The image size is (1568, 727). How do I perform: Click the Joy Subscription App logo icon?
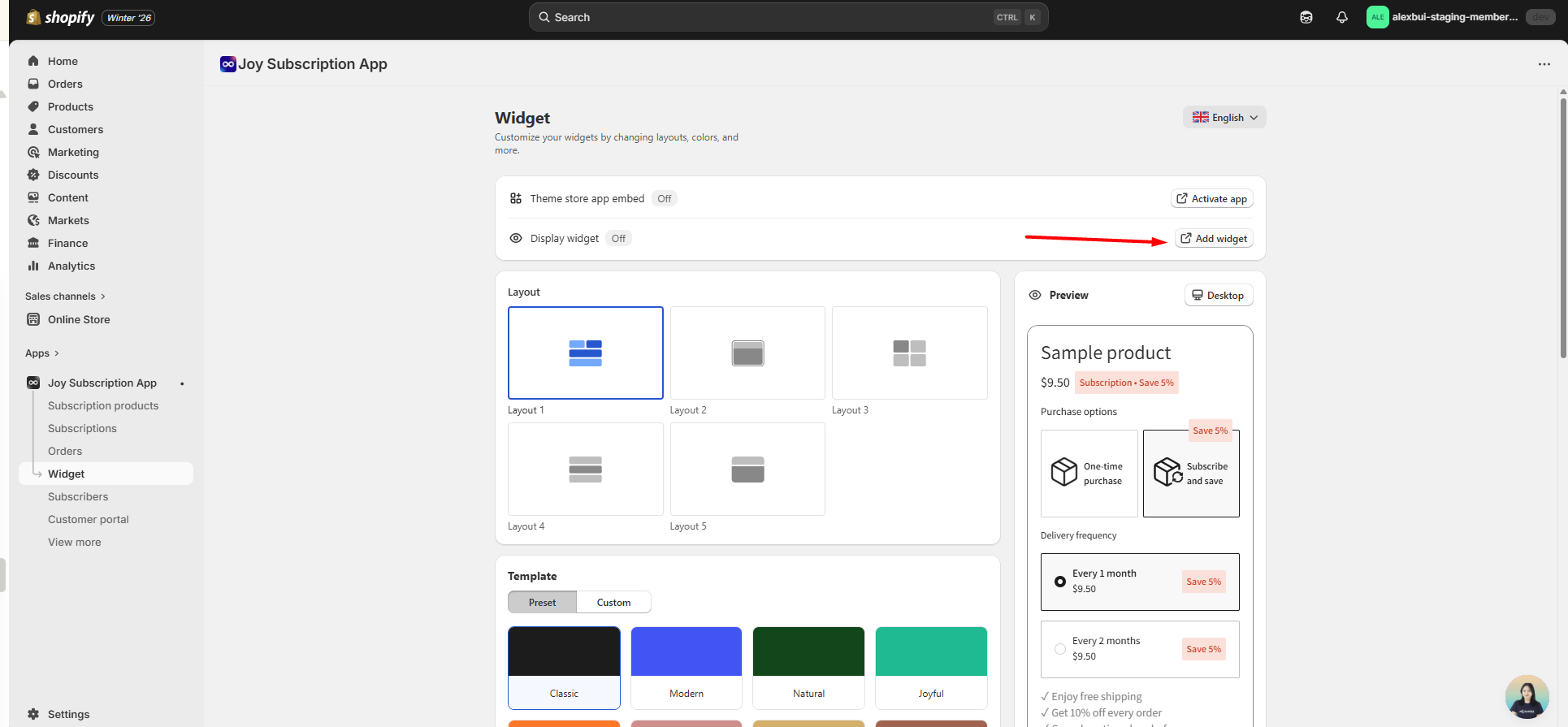227,64
